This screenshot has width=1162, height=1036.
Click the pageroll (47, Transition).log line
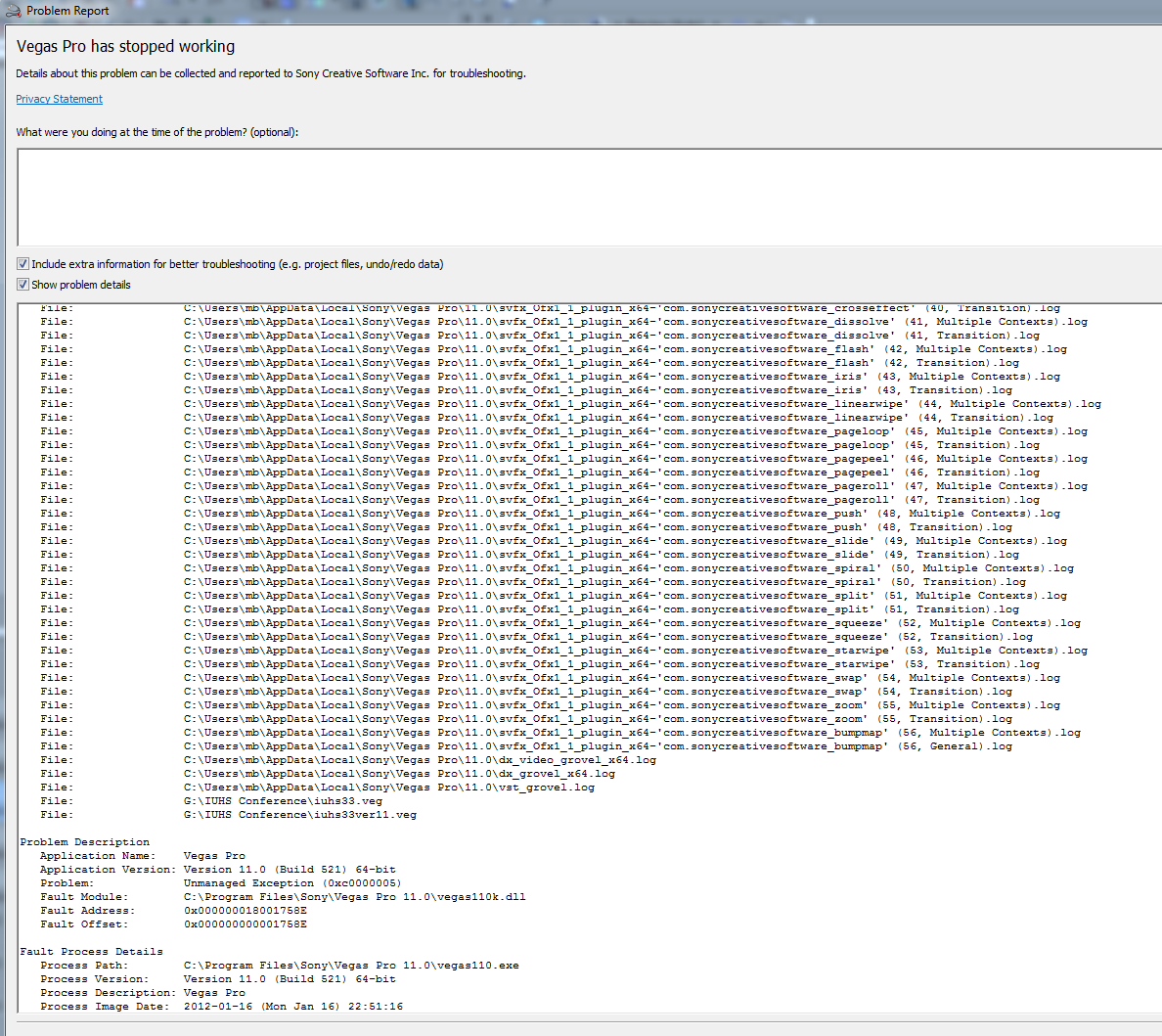[540, 500]
